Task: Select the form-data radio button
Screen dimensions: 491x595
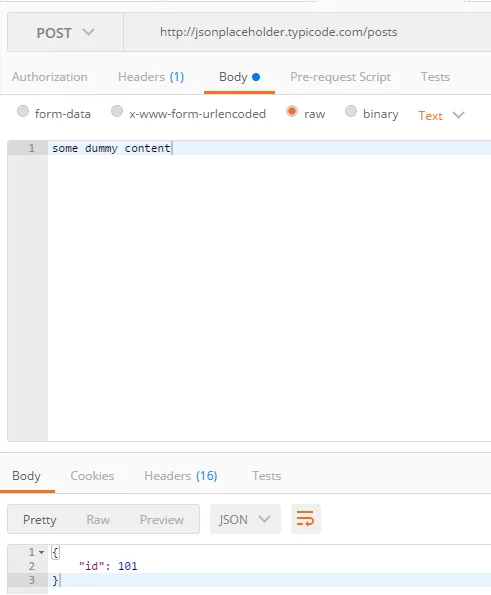Action: (23, 112)
